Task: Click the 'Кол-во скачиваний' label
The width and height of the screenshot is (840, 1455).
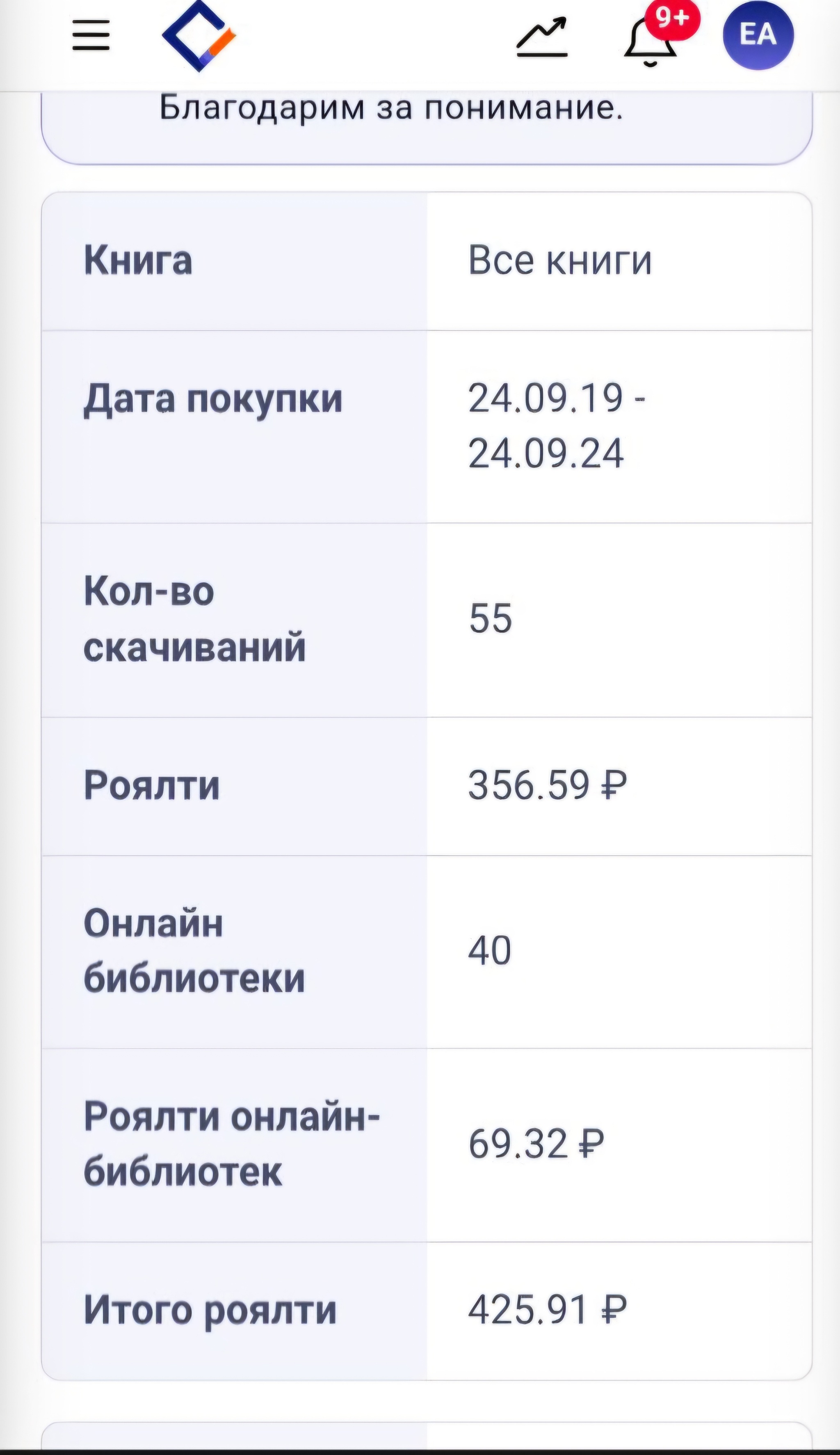Action: tap(194, 619)
